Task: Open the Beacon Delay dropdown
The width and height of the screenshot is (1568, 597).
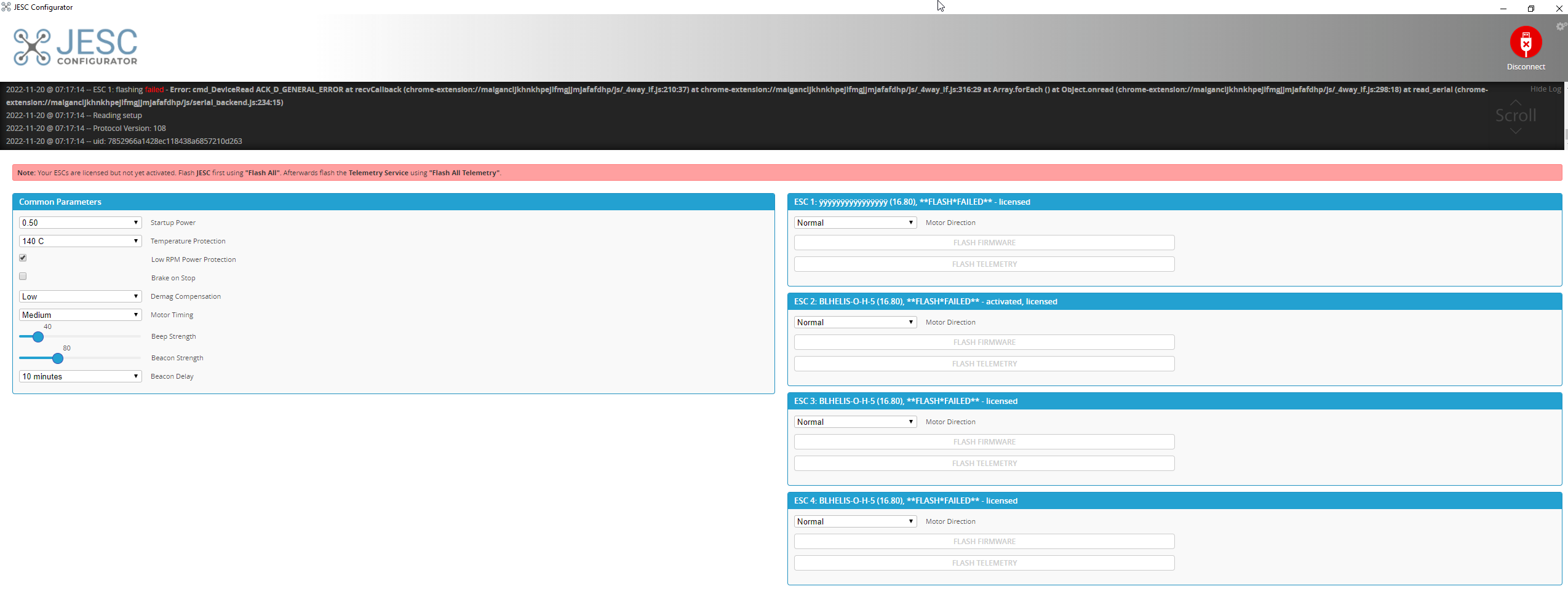Action: [x=80, y=376]
